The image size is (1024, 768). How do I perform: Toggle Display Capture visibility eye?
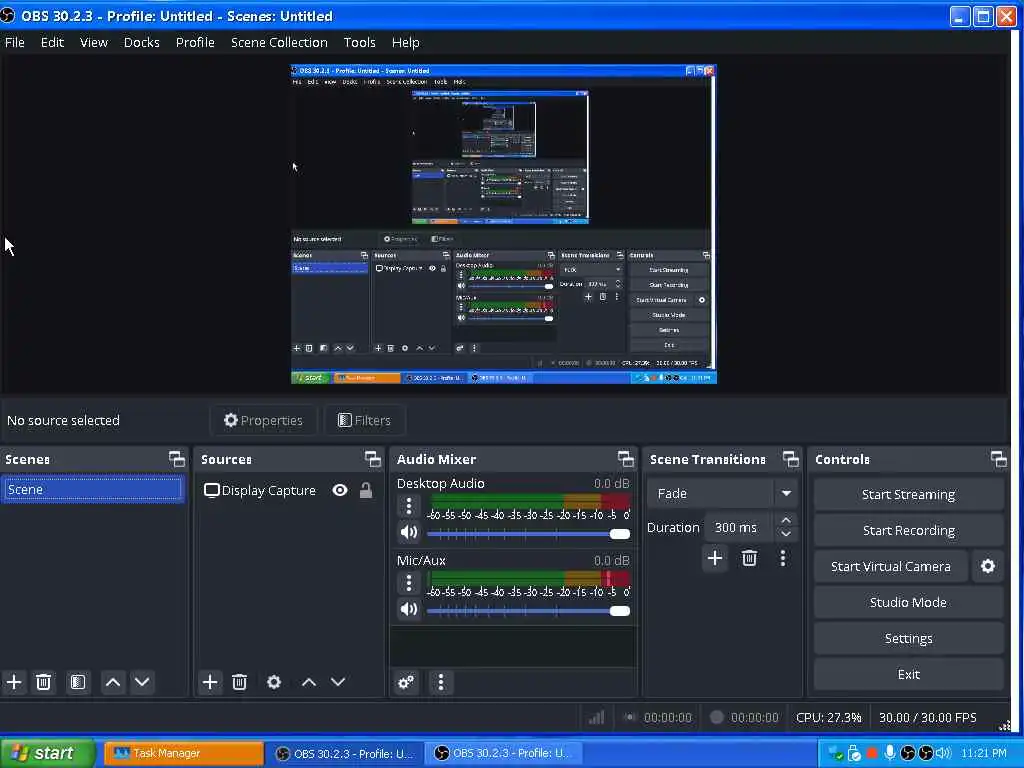pos(340,490)
